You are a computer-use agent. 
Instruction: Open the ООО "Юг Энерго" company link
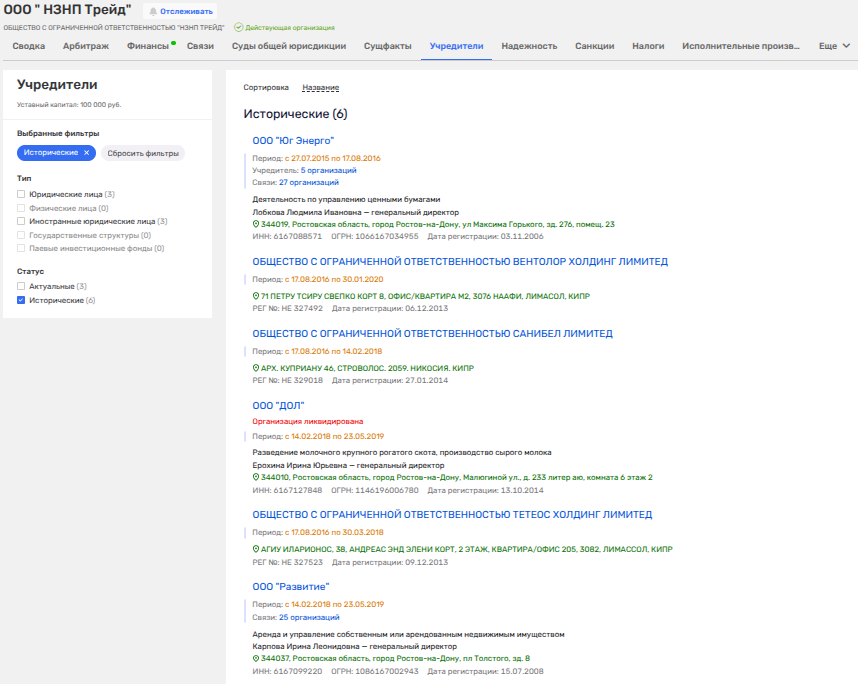click(292, 141)
